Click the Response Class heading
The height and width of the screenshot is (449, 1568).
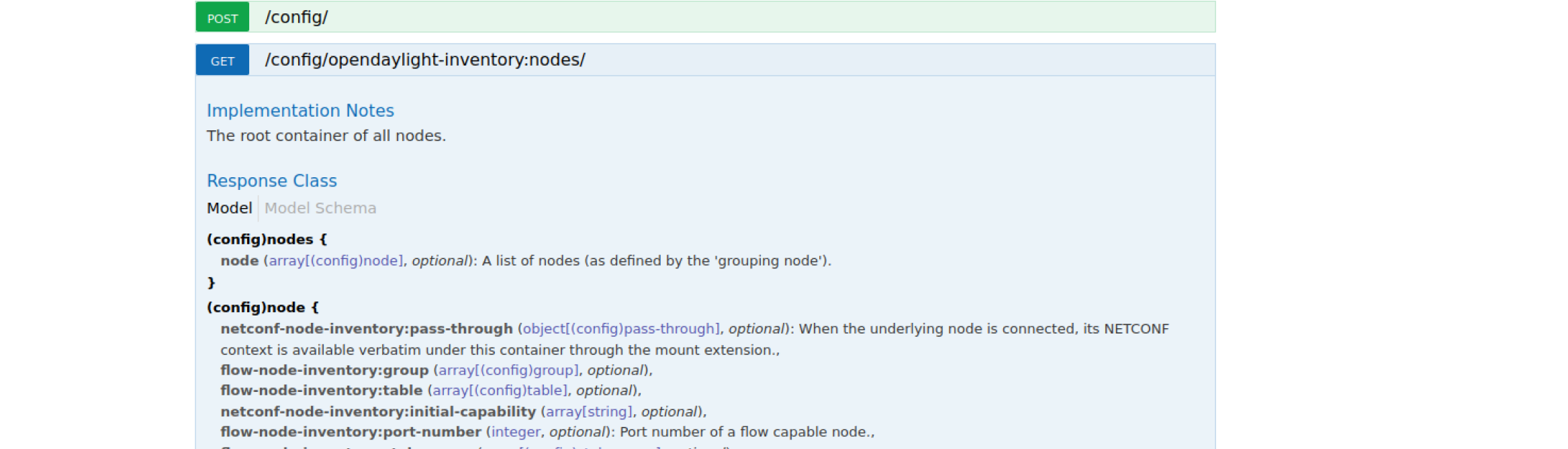point(271,181)
